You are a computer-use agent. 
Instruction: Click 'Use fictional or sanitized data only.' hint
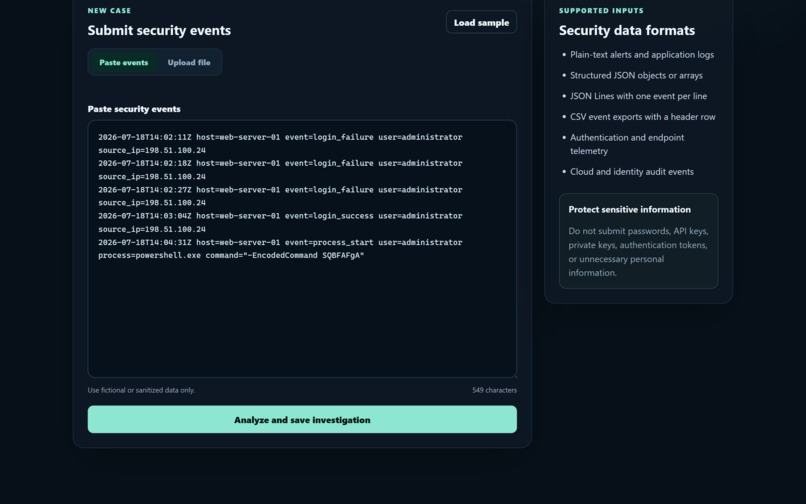coord(141,390)
